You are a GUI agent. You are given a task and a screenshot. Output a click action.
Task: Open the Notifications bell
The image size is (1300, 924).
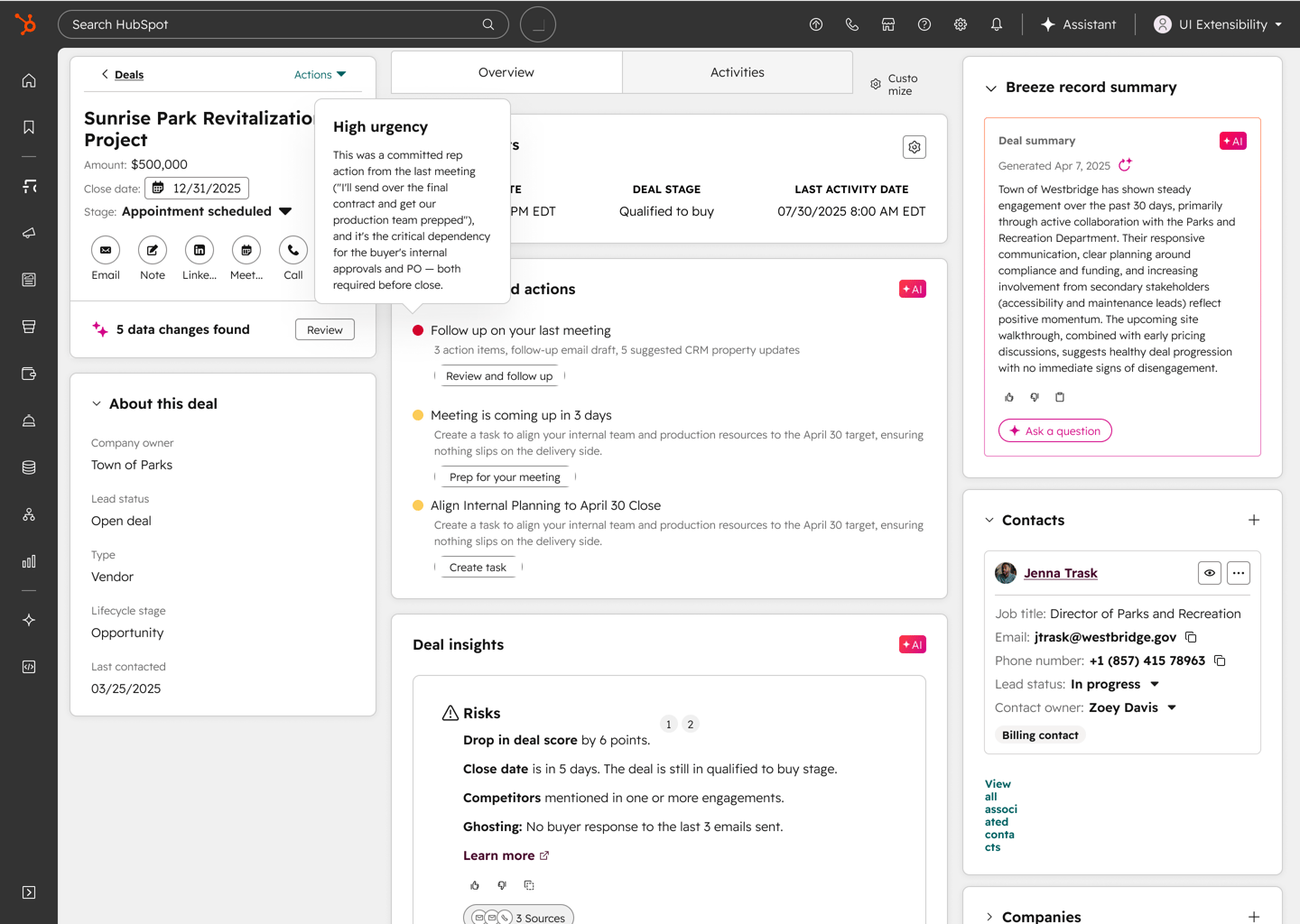(x=997, y=24)
